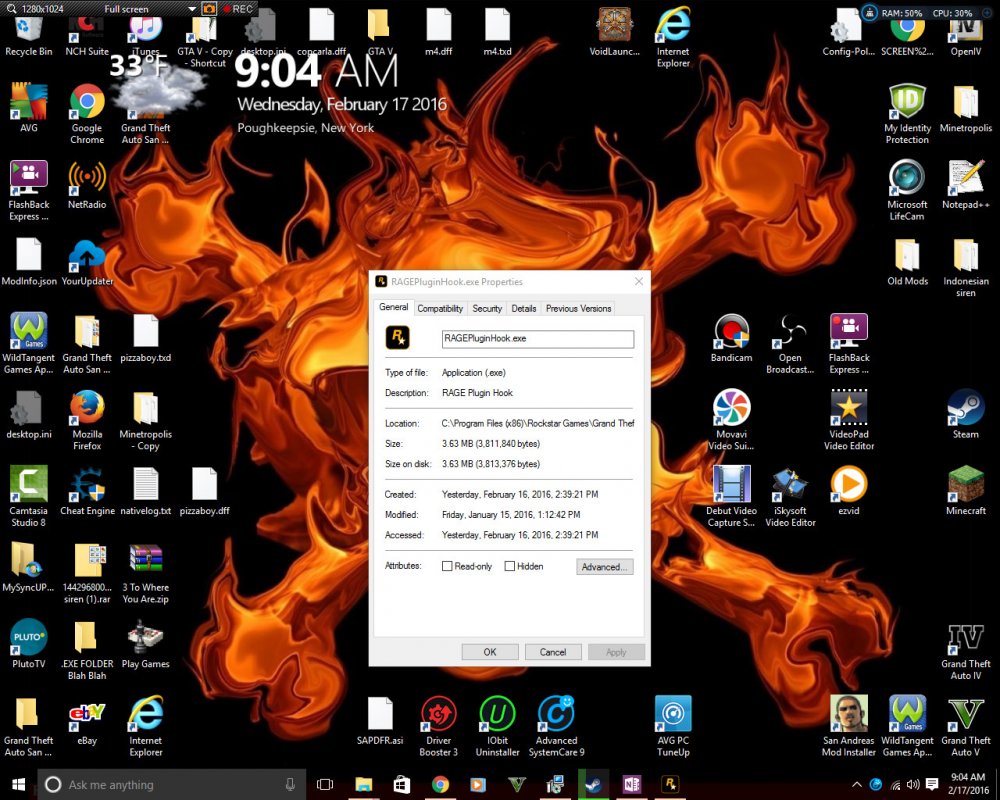Screen dimensions: 1000x800
Task: Open Steam from the taskbar
Action: (593, 784)
